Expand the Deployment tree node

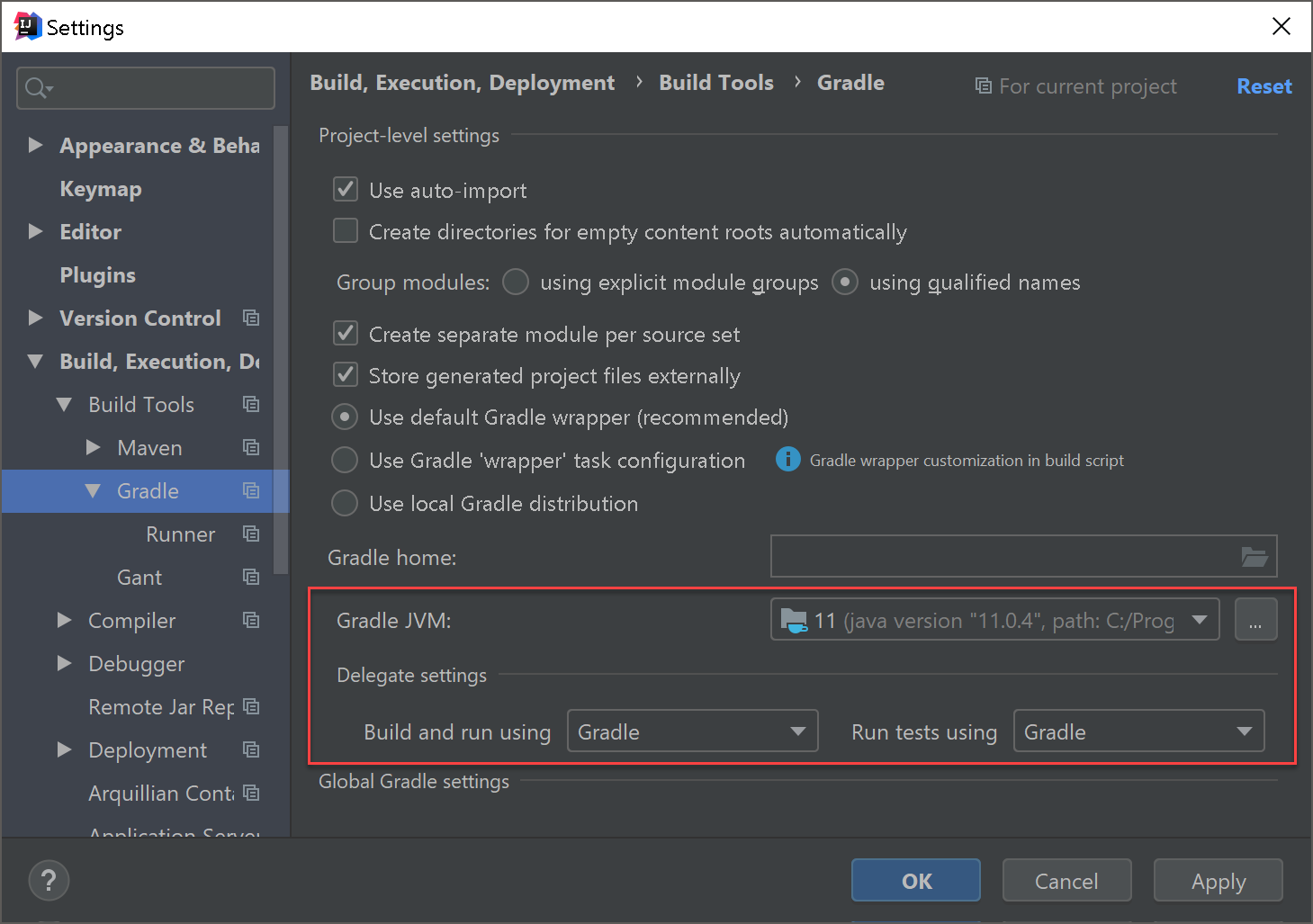tap(64, 749)
